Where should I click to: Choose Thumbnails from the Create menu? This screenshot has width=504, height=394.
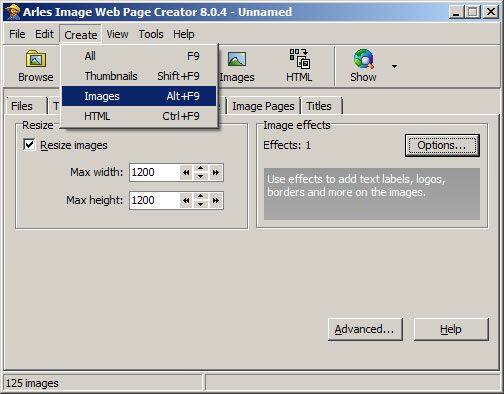[139, 76]
